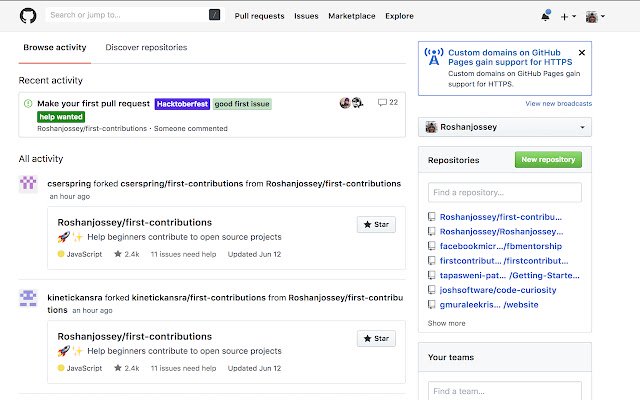Click star count icon in kinetickansra's card
The image size is (640, 400).
118,368
